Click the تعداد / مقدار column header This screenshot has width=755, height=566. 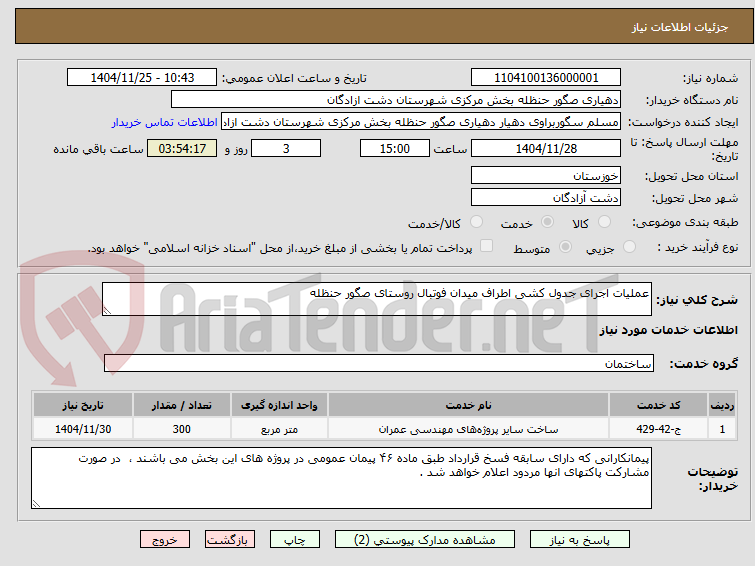click(182, 405)
